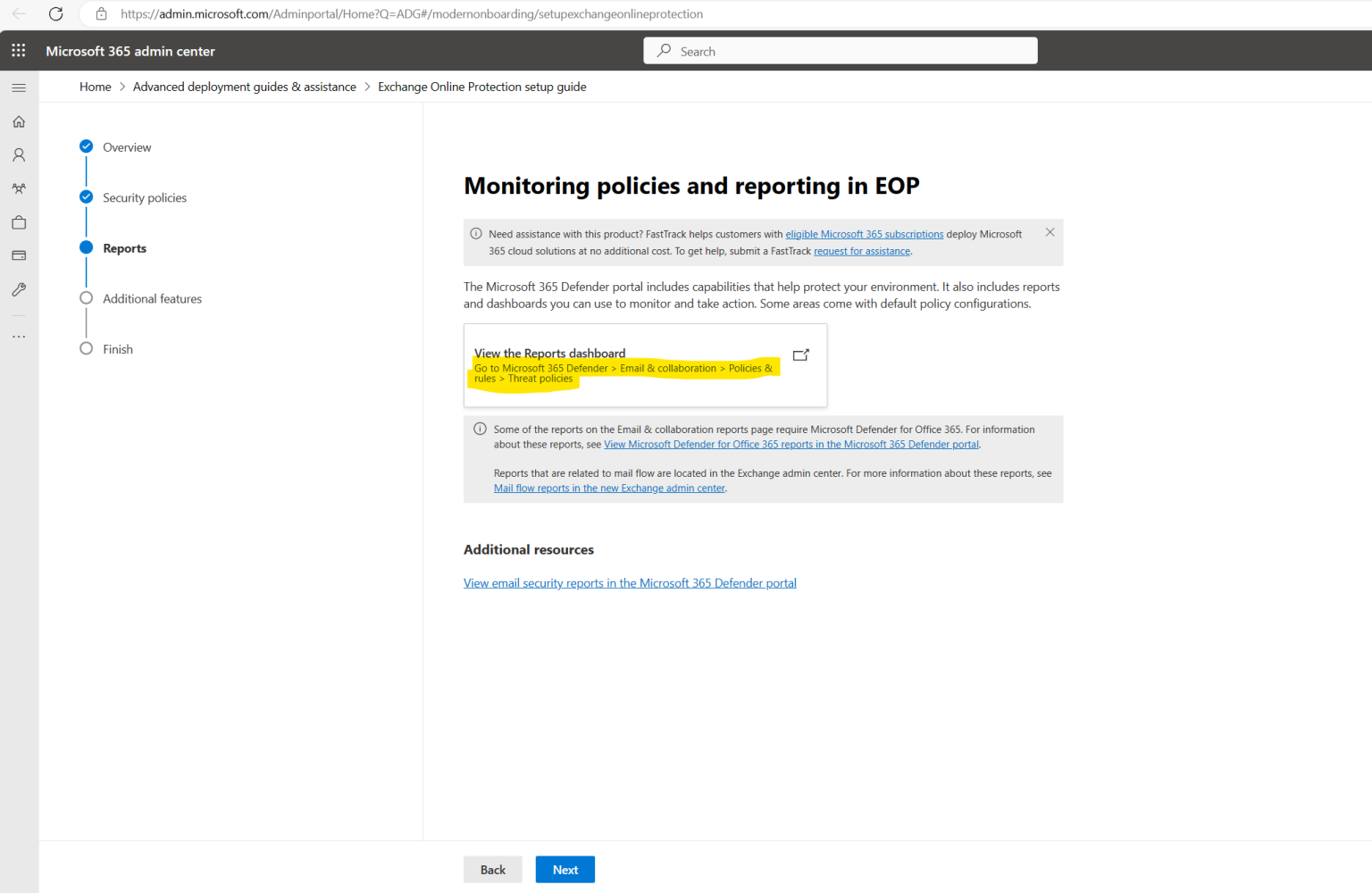
Task: Expand the Reports step in the guide
Action: [x=124, y=247]
